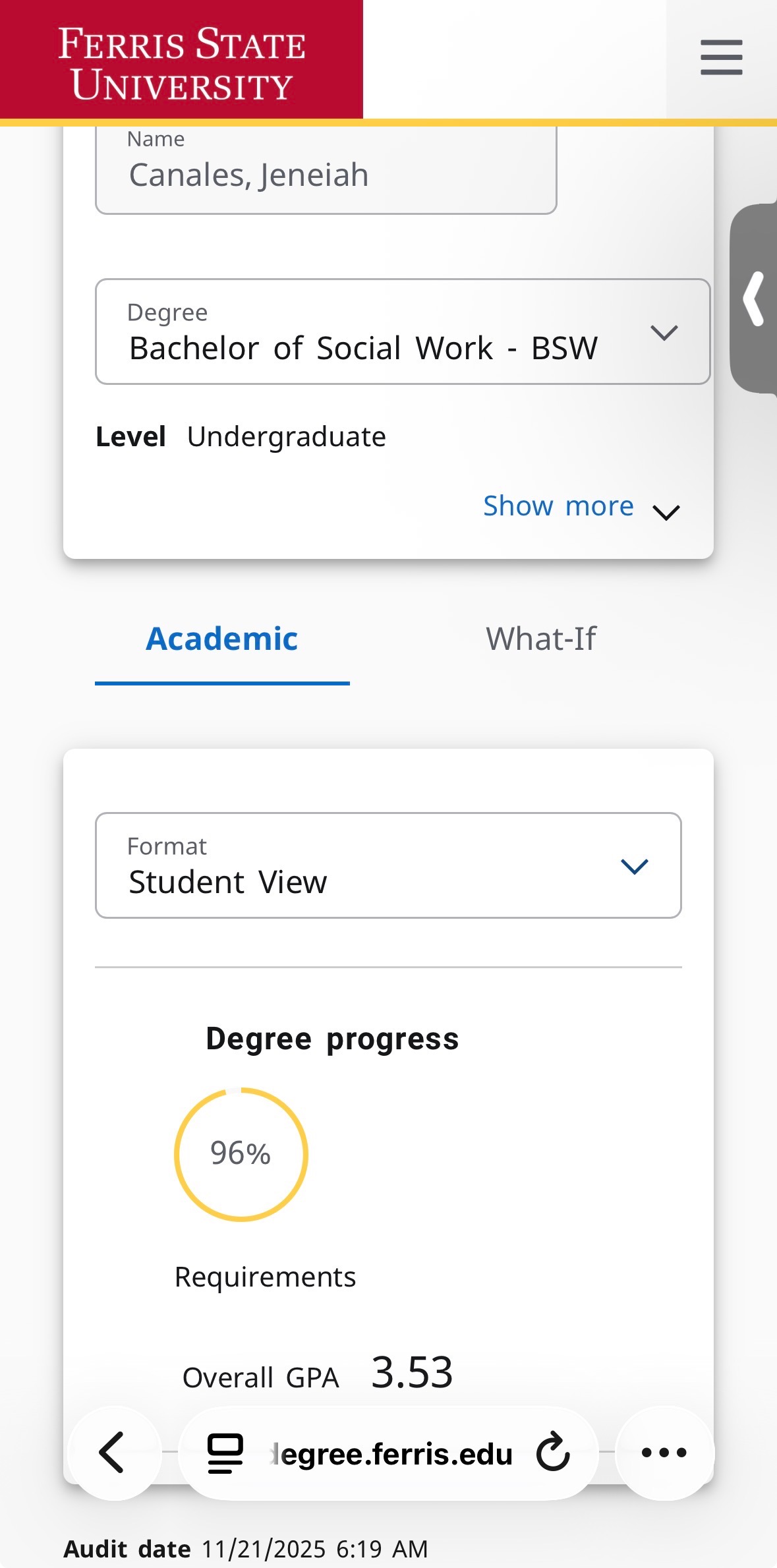Expand the gray side panel arrow handle
Viewport: 777px width, 1568px height.
pyautogui.click(x=755, y=299)
